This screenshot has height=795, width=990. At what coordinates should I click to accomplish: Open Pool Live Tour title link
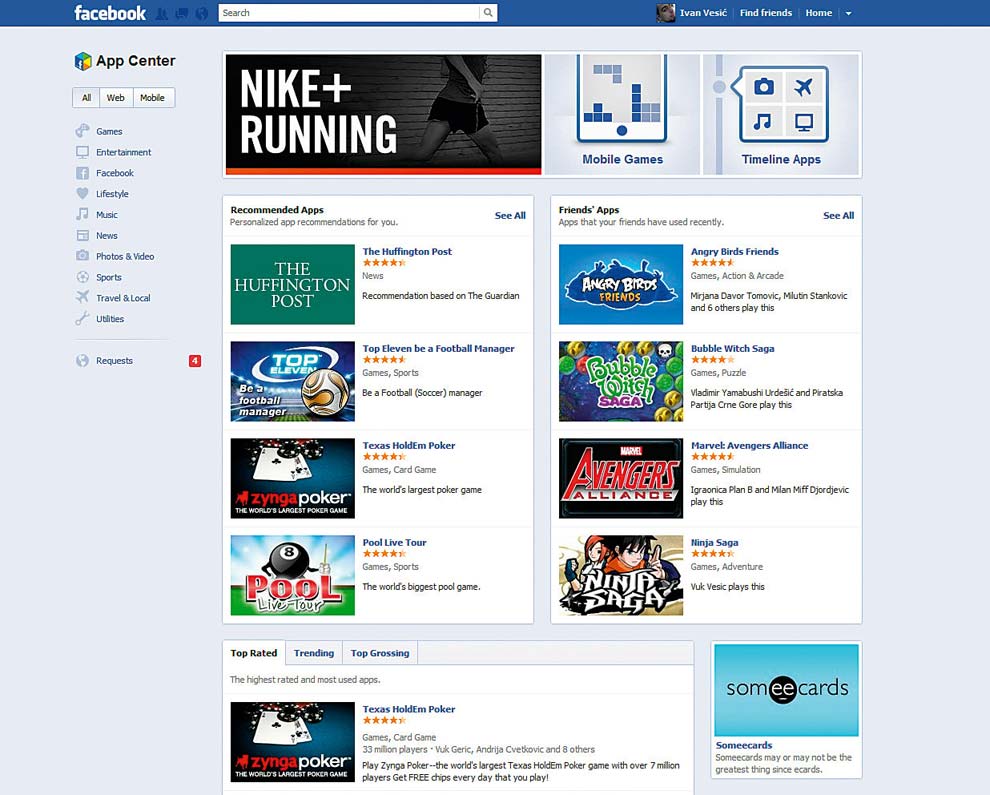click(x=395, y=542)
